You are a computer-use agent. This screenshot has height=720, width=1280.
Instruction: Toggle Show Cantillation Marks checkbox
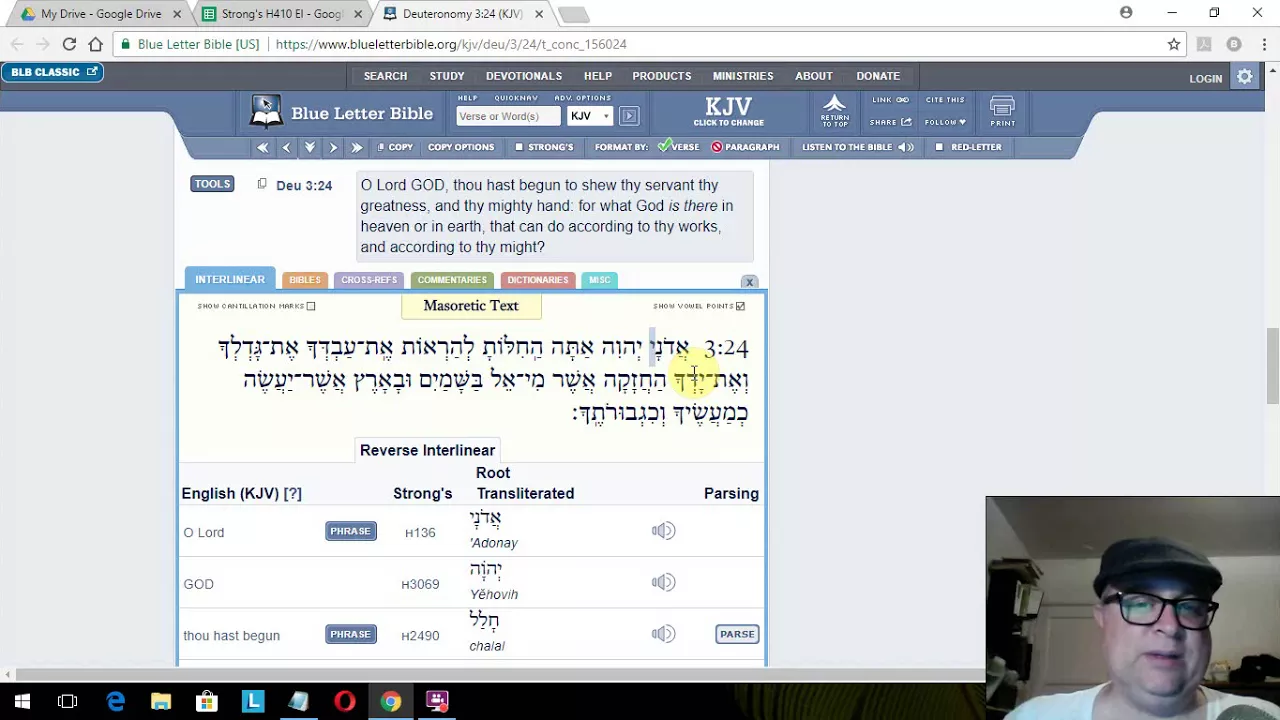tap(311, 306)
